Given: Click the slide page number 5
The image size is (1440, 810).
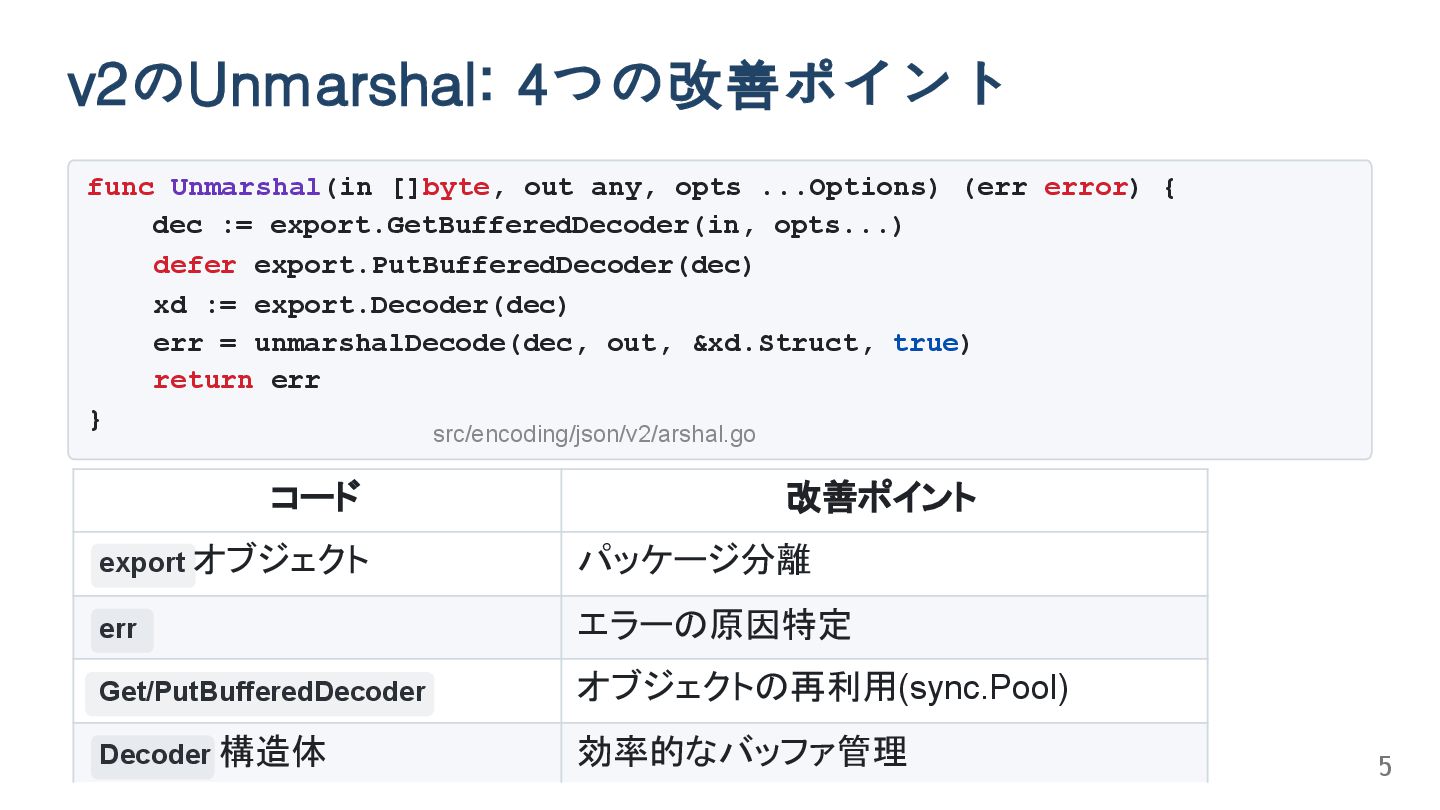Looking at the screenshot, I should [1385, 767].
